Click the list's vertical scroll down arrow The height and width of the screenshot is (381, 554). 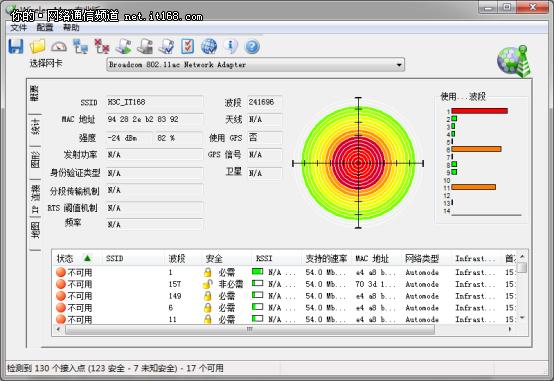[522, 318]
